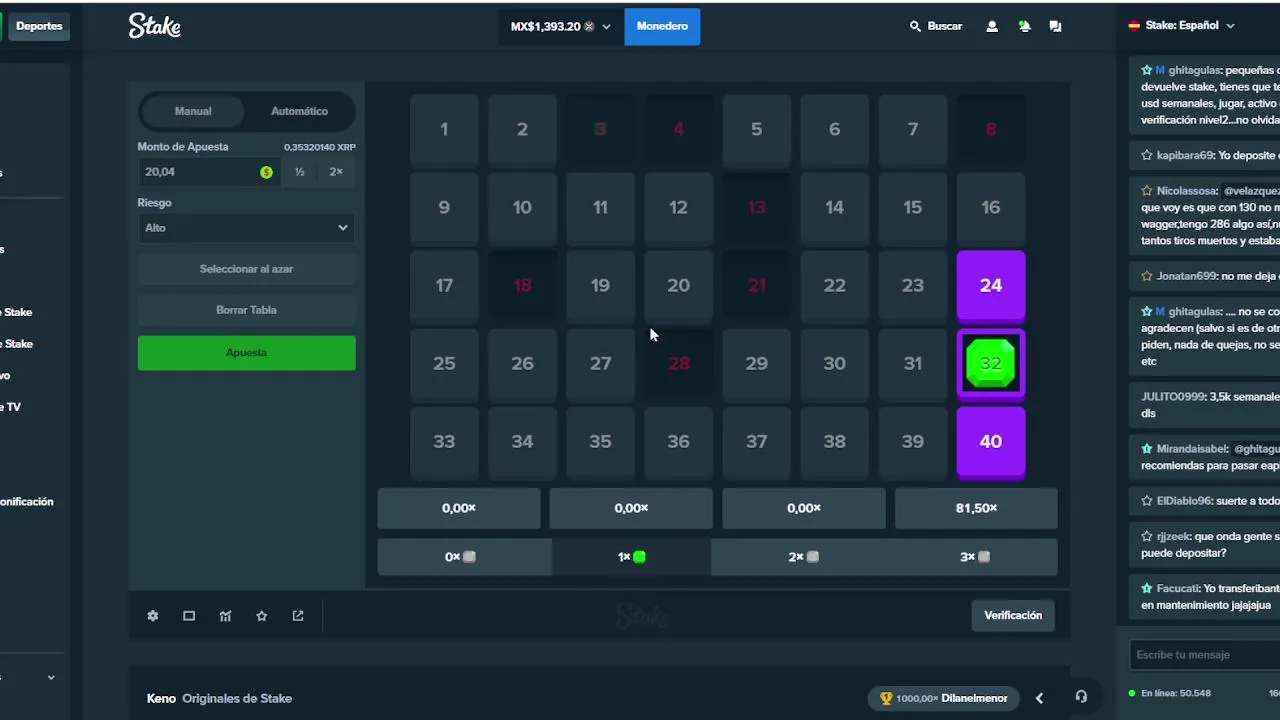
Task: Open notifications bell icon
Action: coord(1024,27)
